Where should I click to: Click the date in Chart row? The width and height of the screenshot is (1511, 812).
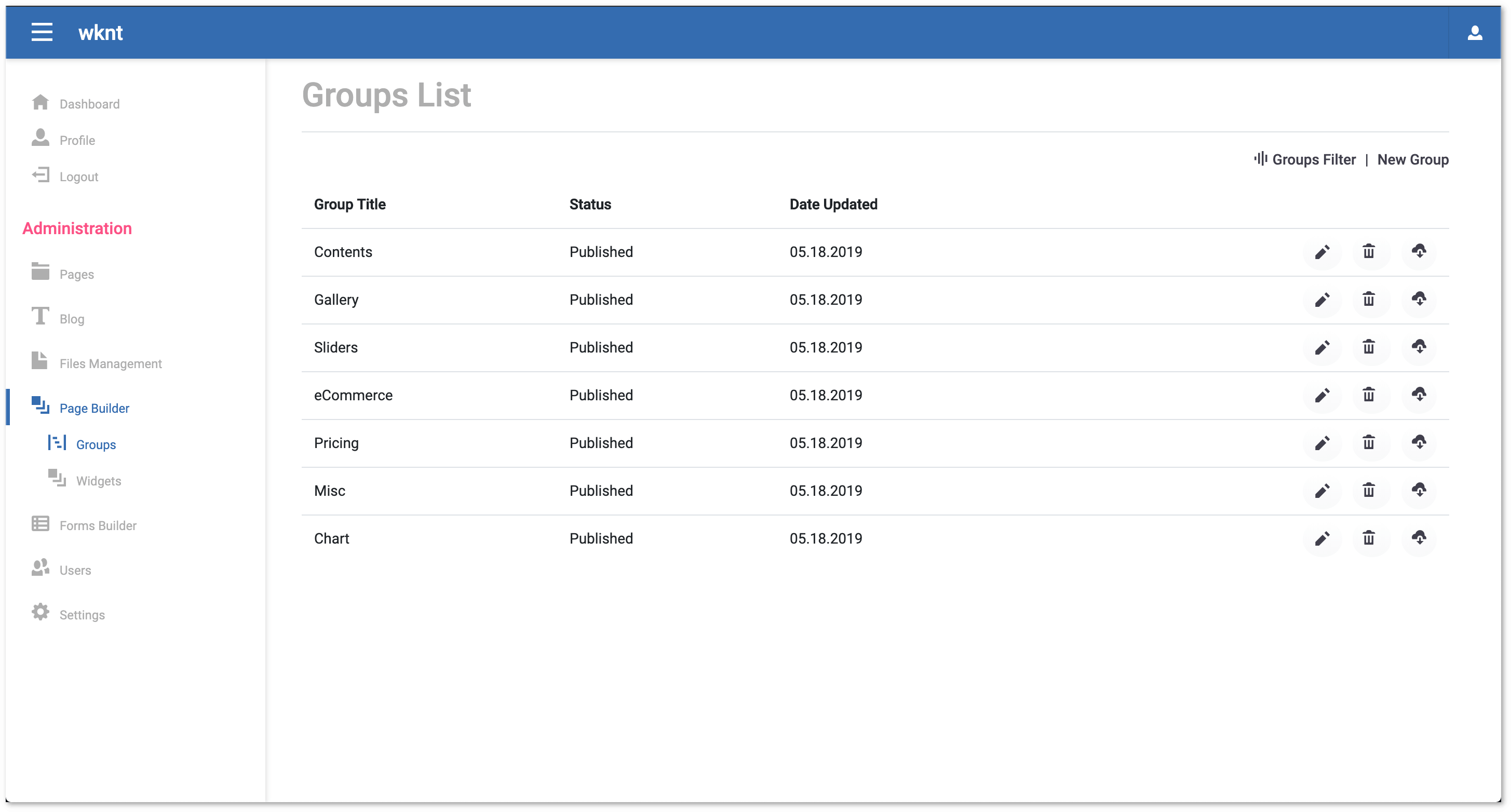click(825, 538)
